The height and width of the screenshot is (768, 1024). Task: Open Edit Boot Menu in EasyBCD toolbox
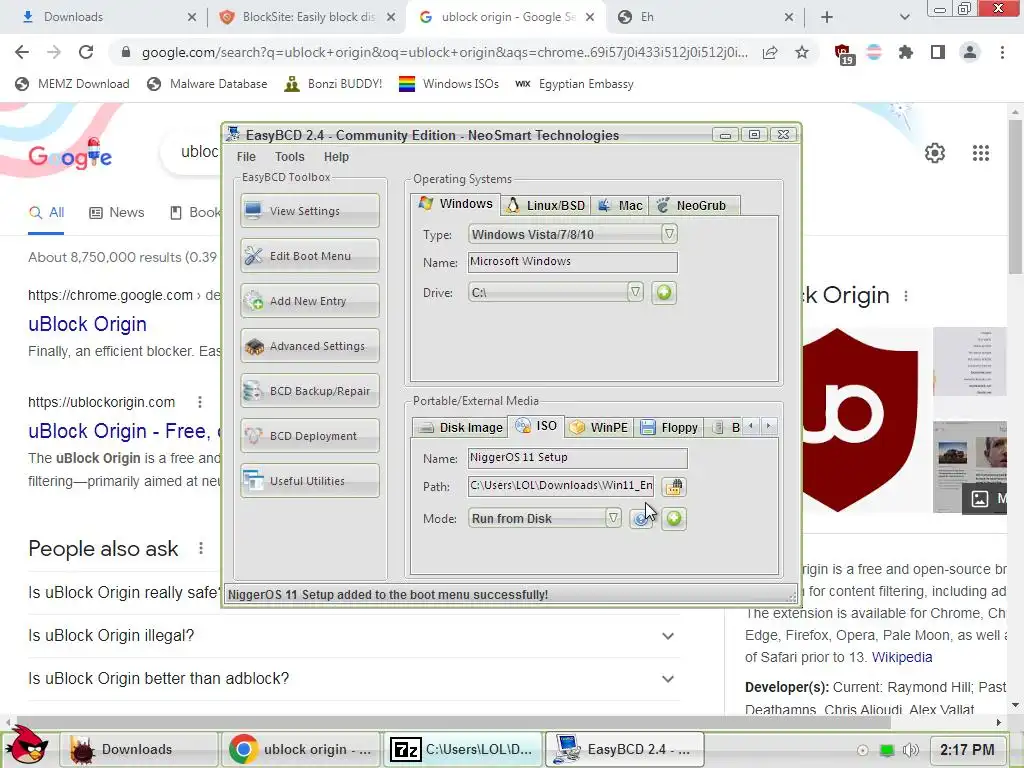tap(310, 255)
